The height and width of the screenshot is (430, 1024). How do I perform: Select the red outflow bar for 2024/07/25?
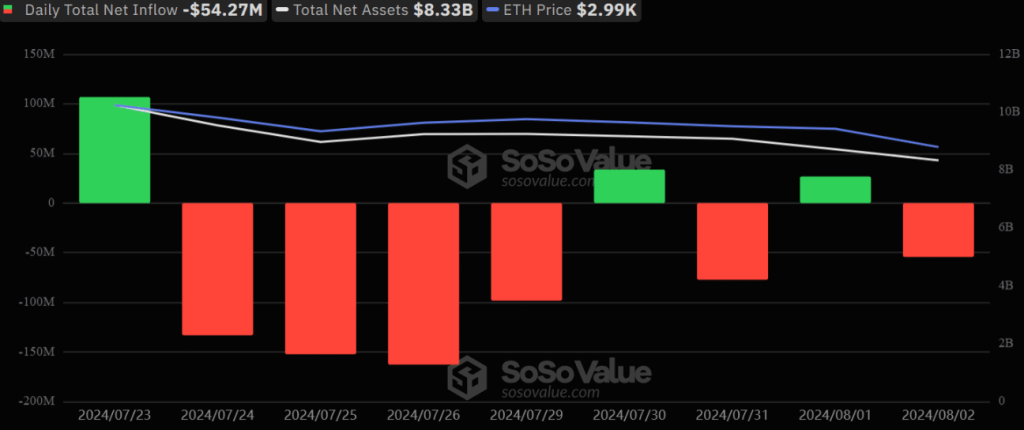point(321,278)
